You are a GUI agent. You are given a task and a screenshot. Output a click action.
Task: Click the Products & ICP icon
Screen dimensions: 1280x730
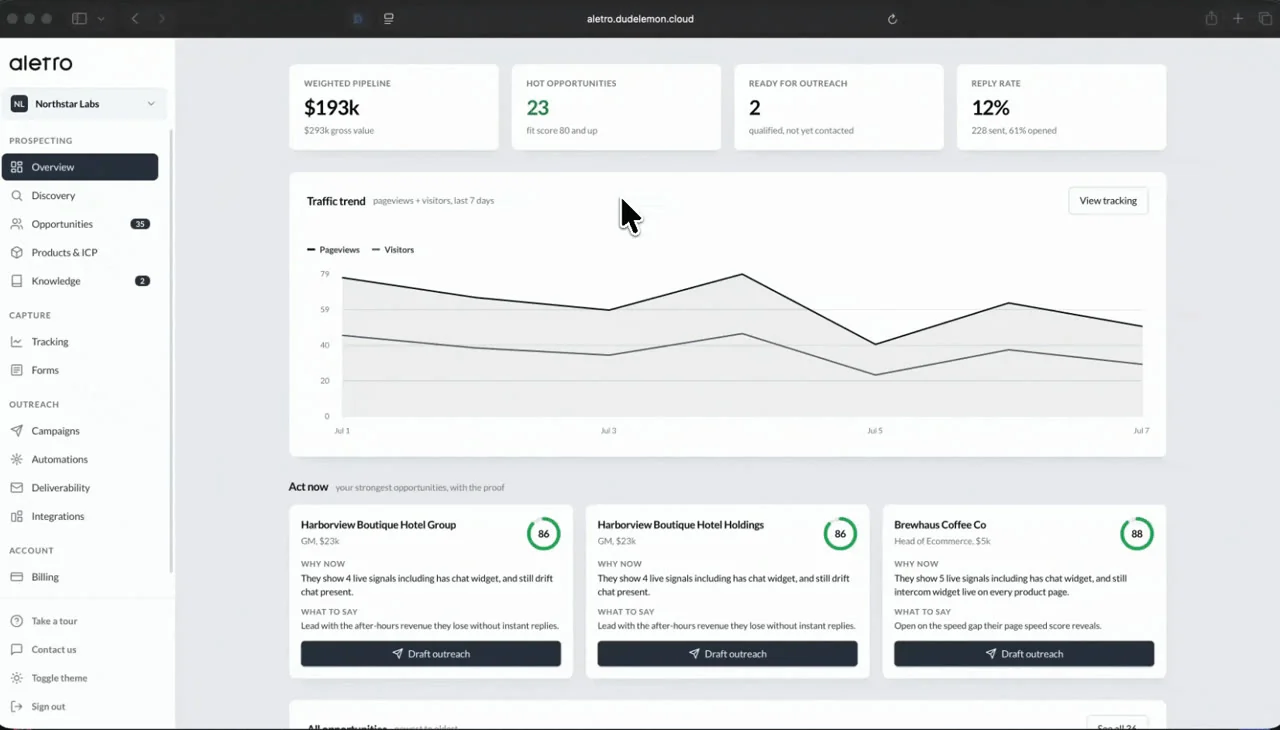pyautogui.click(x=16, y=252)
